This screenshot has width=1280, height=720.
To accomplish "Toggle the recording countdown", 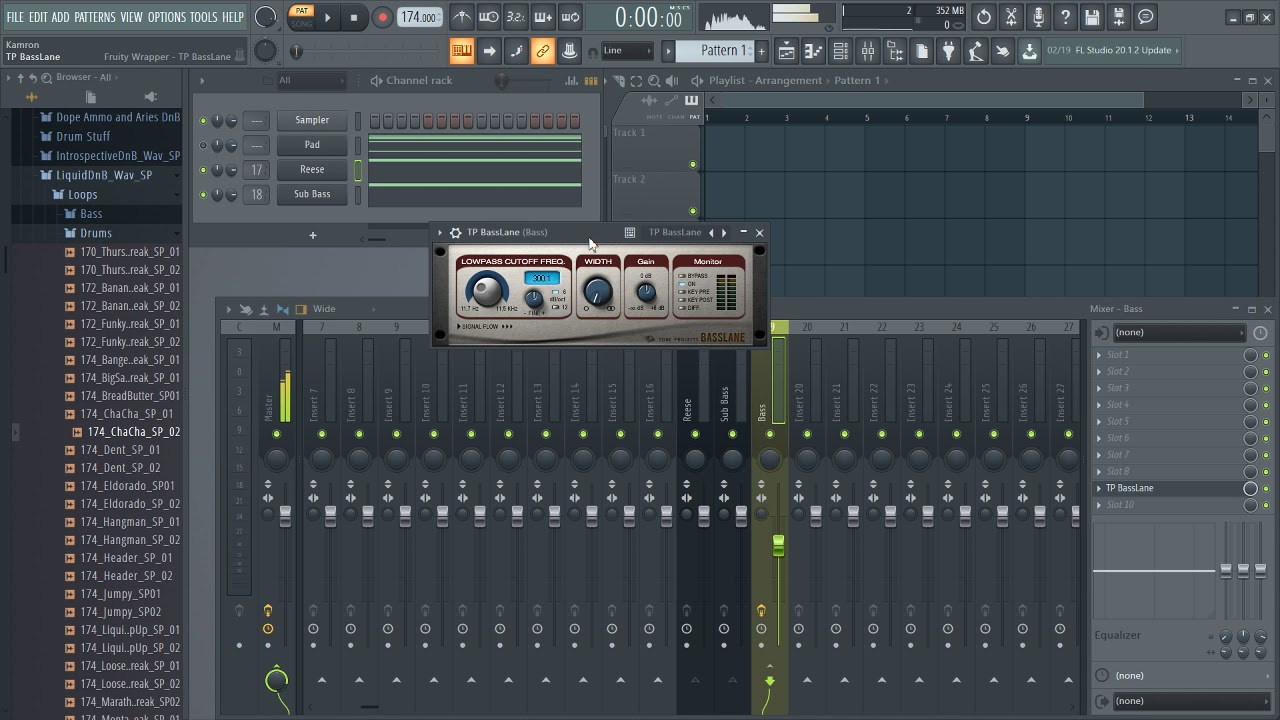I will 516,17.
